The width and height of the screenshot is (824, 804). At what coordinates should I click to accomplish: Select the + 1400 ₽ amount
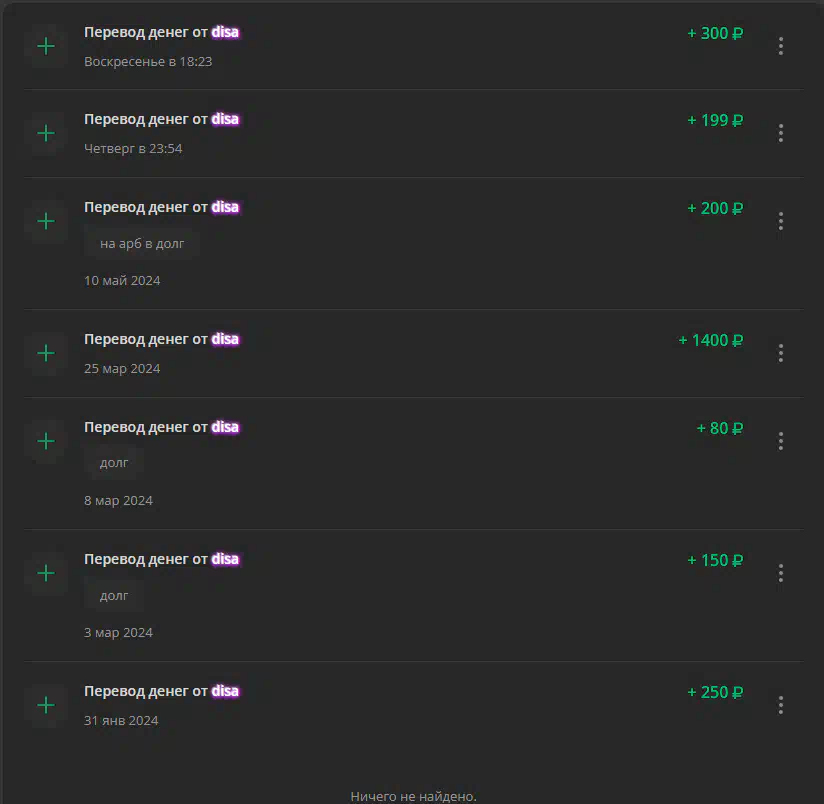pos(710,341)
